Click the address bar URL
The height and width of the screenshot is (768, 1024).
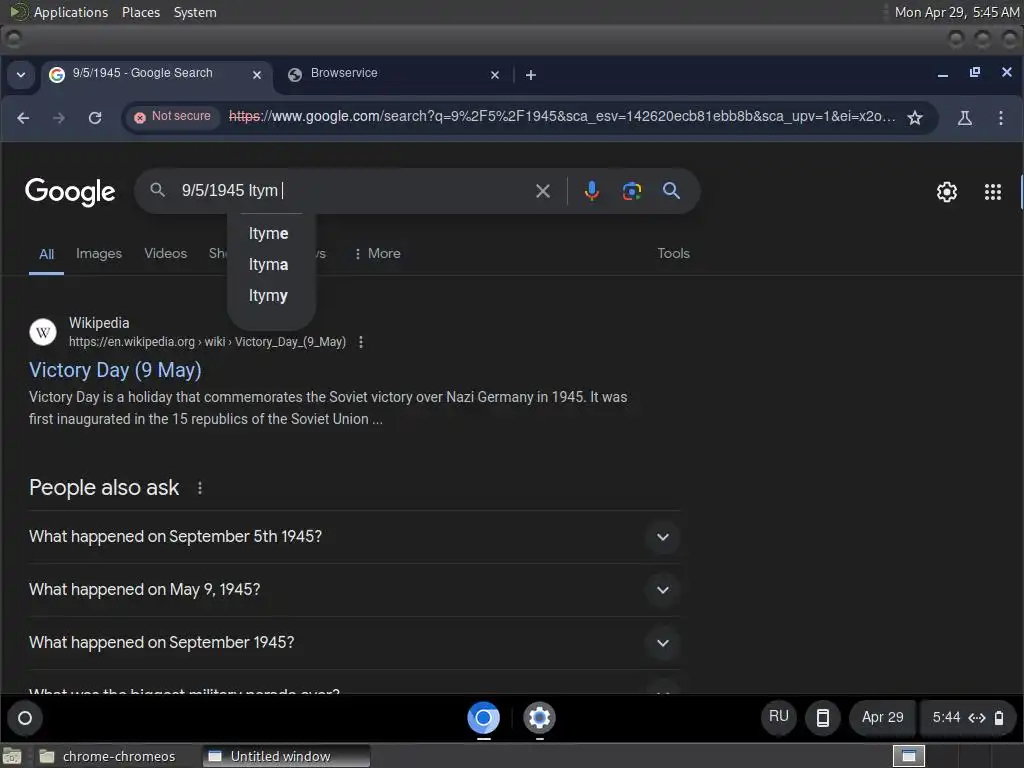pyautogui.click(x=562, y=117)
